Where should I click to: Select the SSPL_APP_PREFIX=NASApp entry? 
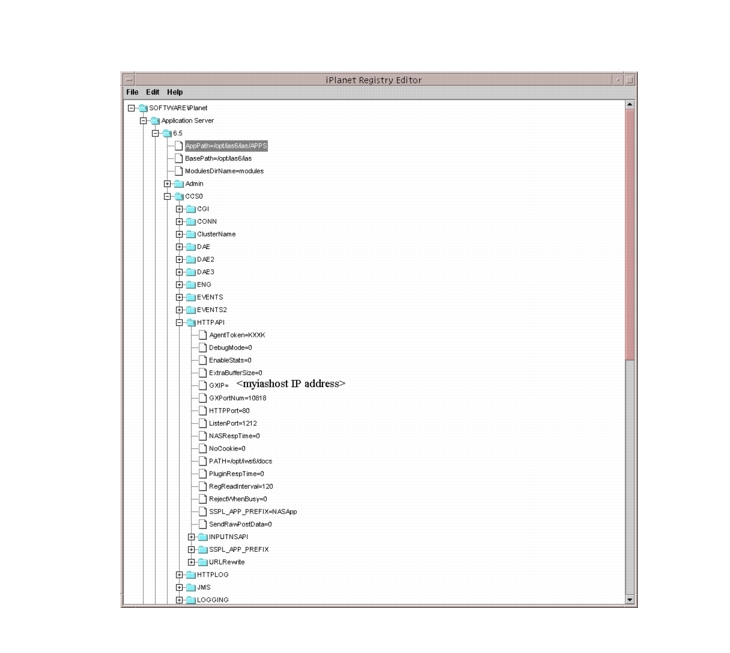pyautogui.click(x=253, y=512)
